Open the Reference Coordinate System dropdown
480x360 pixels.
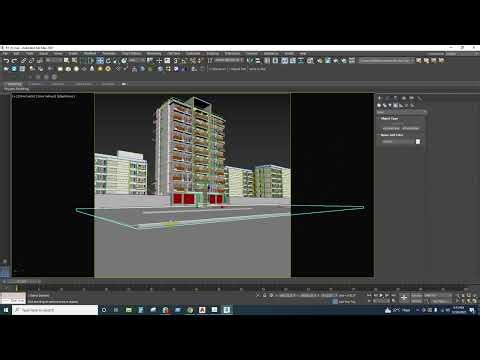137,60
